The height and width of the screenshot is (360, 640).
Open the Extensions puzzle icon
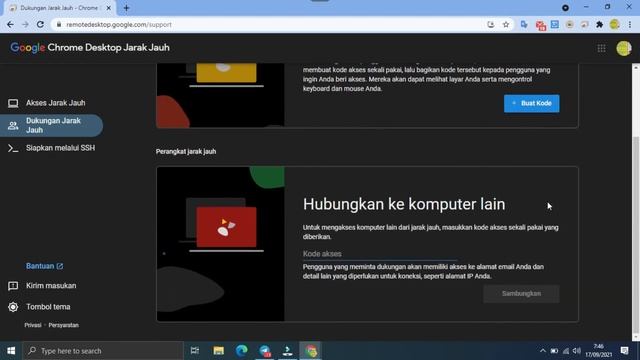point(599,24)
